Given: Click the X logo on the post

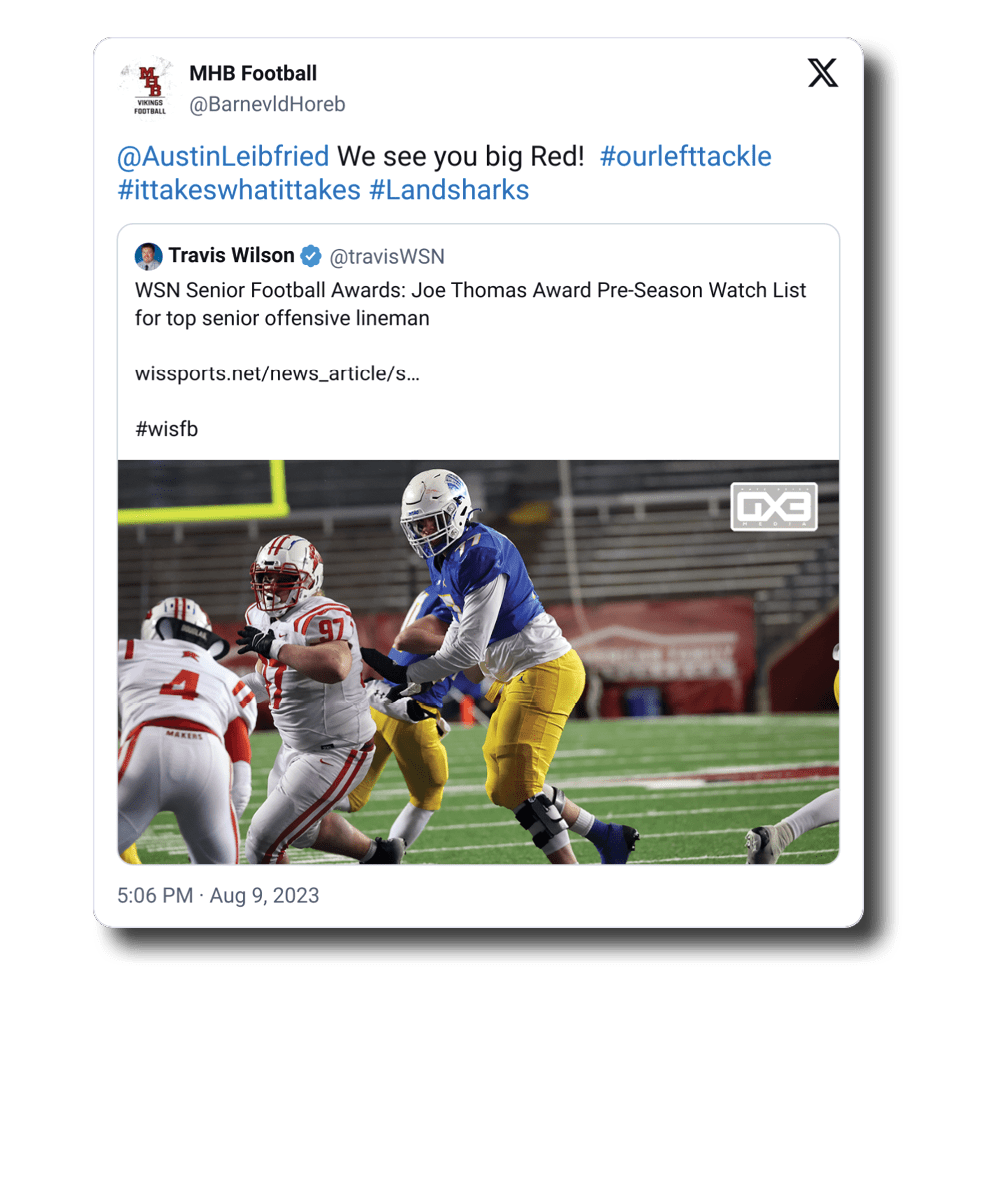Looking at the screenshot, I should click(x=823, y=73).
